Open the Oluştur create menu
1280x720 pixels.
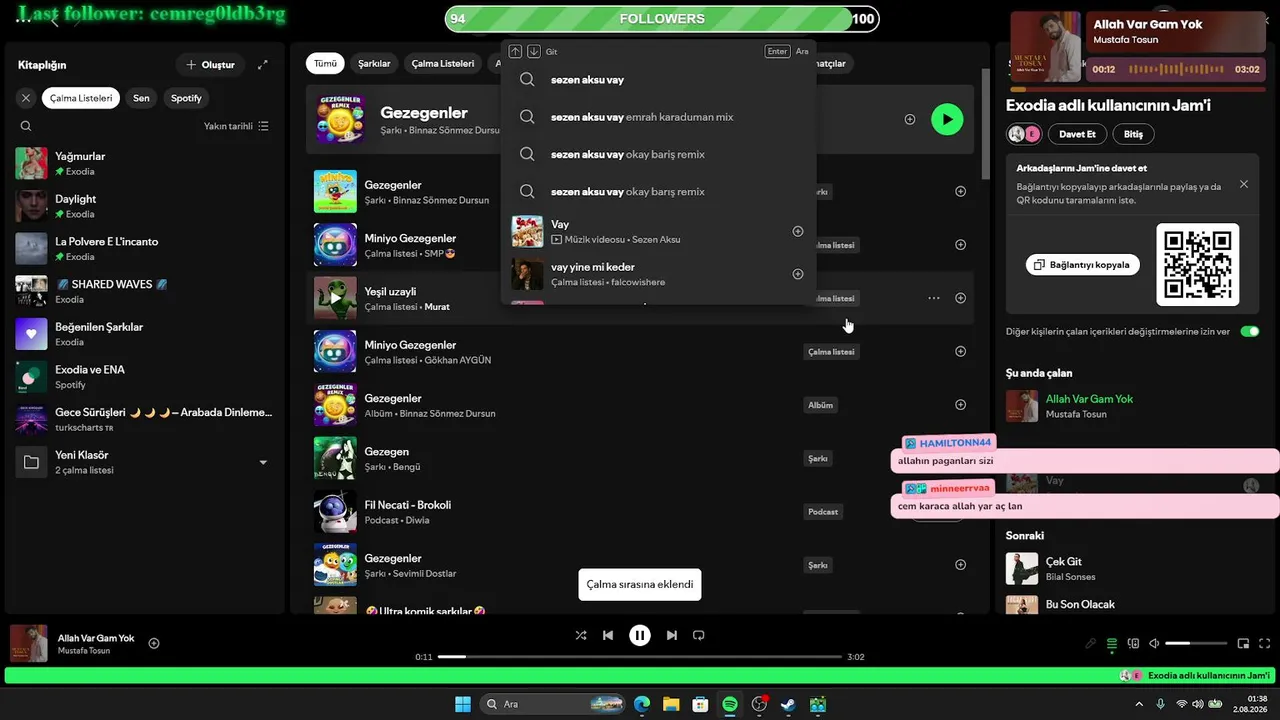click(x=210, y=65)
